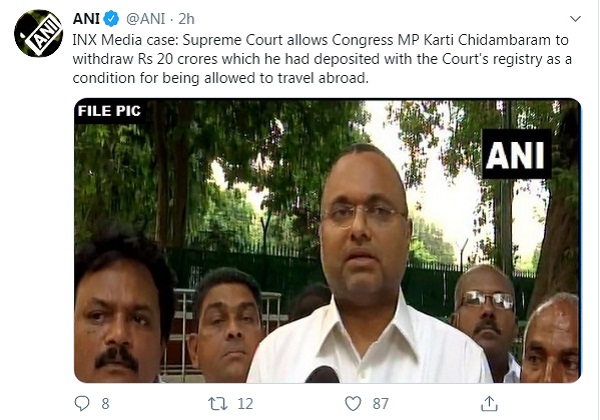Open the ANI profile avatar
Image resolution: width=600 pixels, height=420 pixels.
38,33
